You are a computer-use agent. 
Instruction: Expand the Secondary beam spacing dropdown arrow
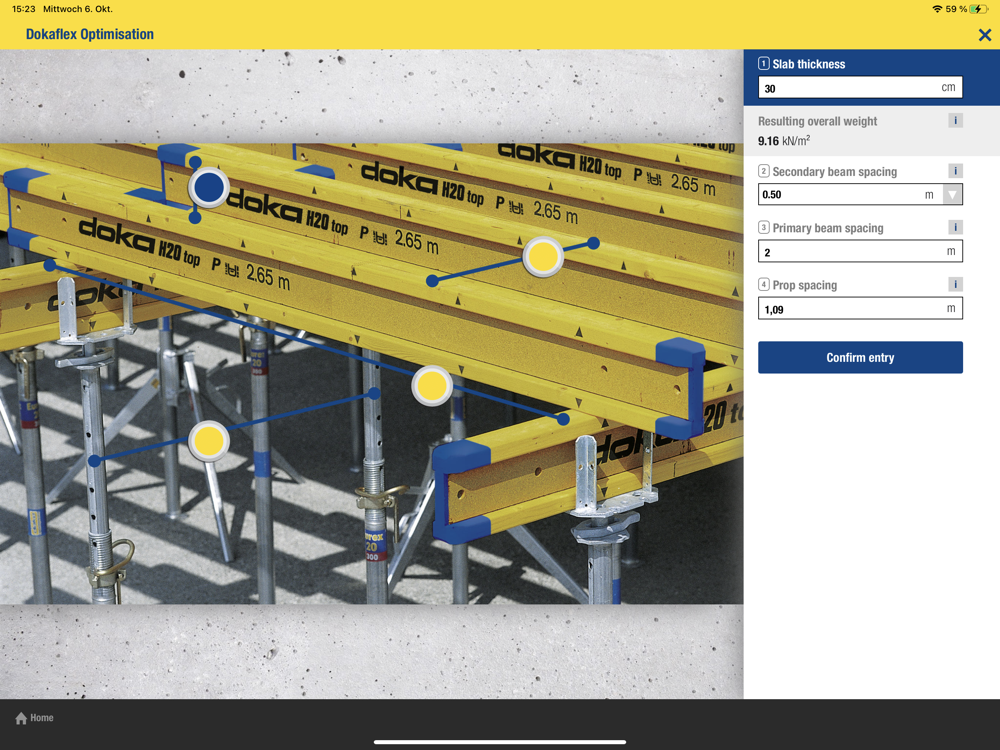pyautogui.click(x=952, y=195)
